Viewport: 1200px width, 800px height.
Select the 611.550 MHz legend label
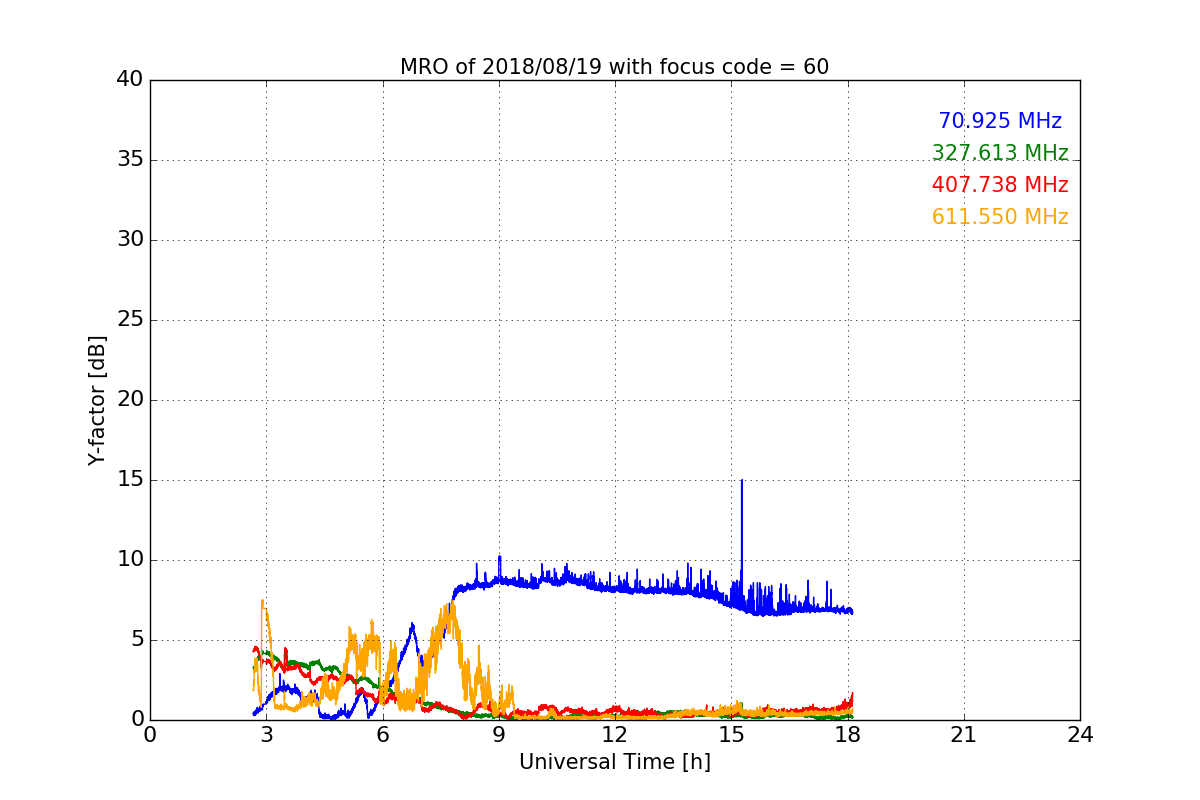tap(1000, 217)
